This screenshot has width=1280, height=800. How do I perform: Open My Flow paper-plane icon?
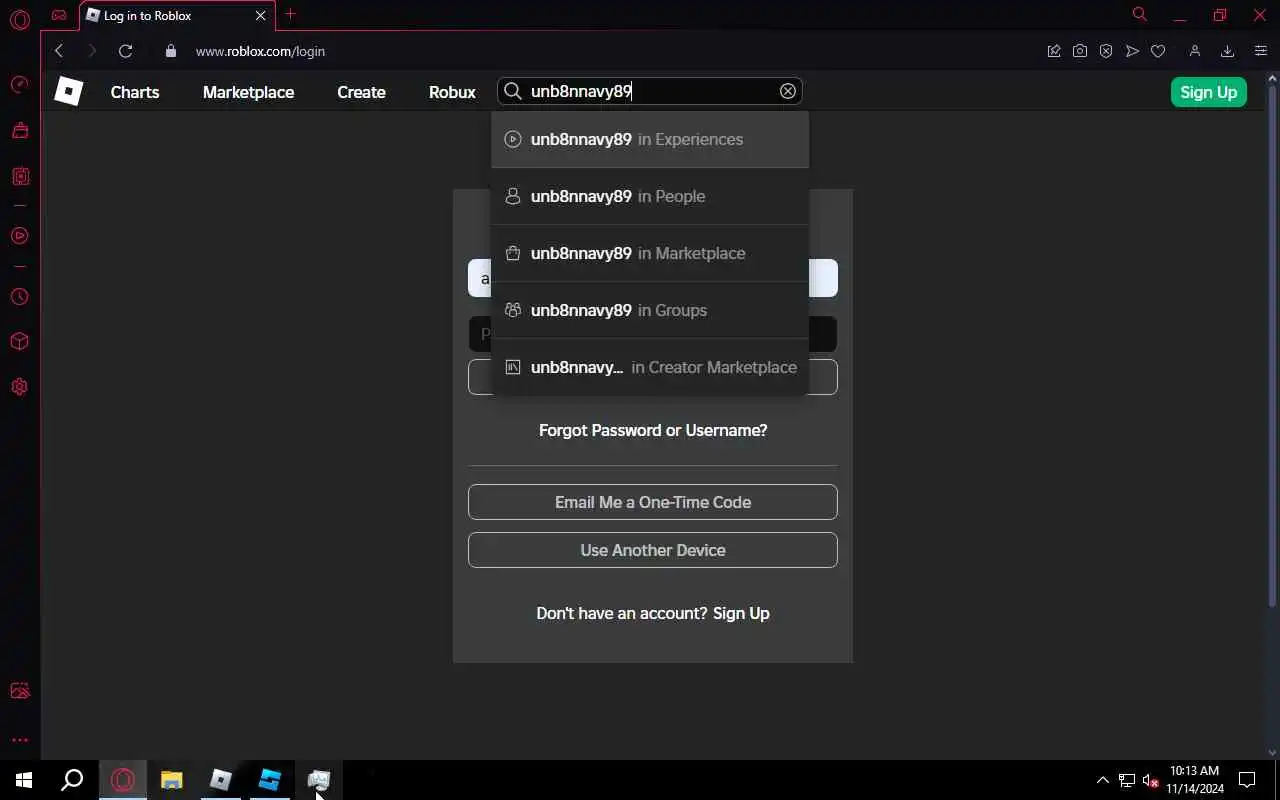pyautogui.click(x=1132, y=51)
